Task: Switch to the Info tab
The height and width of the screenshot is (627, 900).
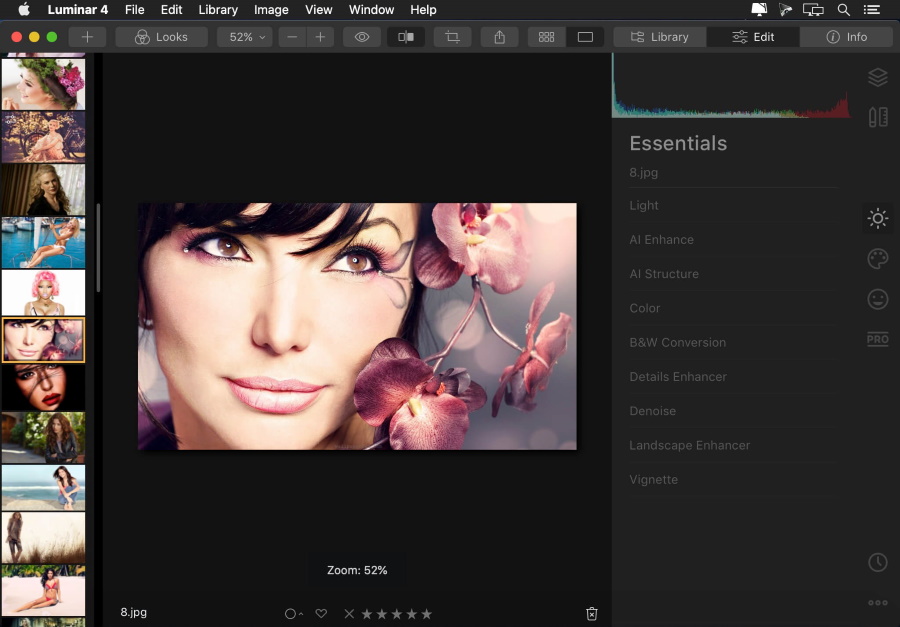Action: click(x=847, y=37)
